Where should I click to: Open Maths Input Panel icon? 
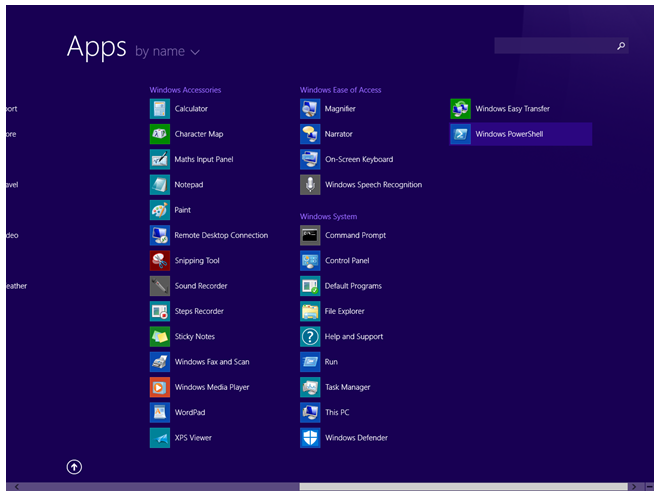click(x=160, y=159)
